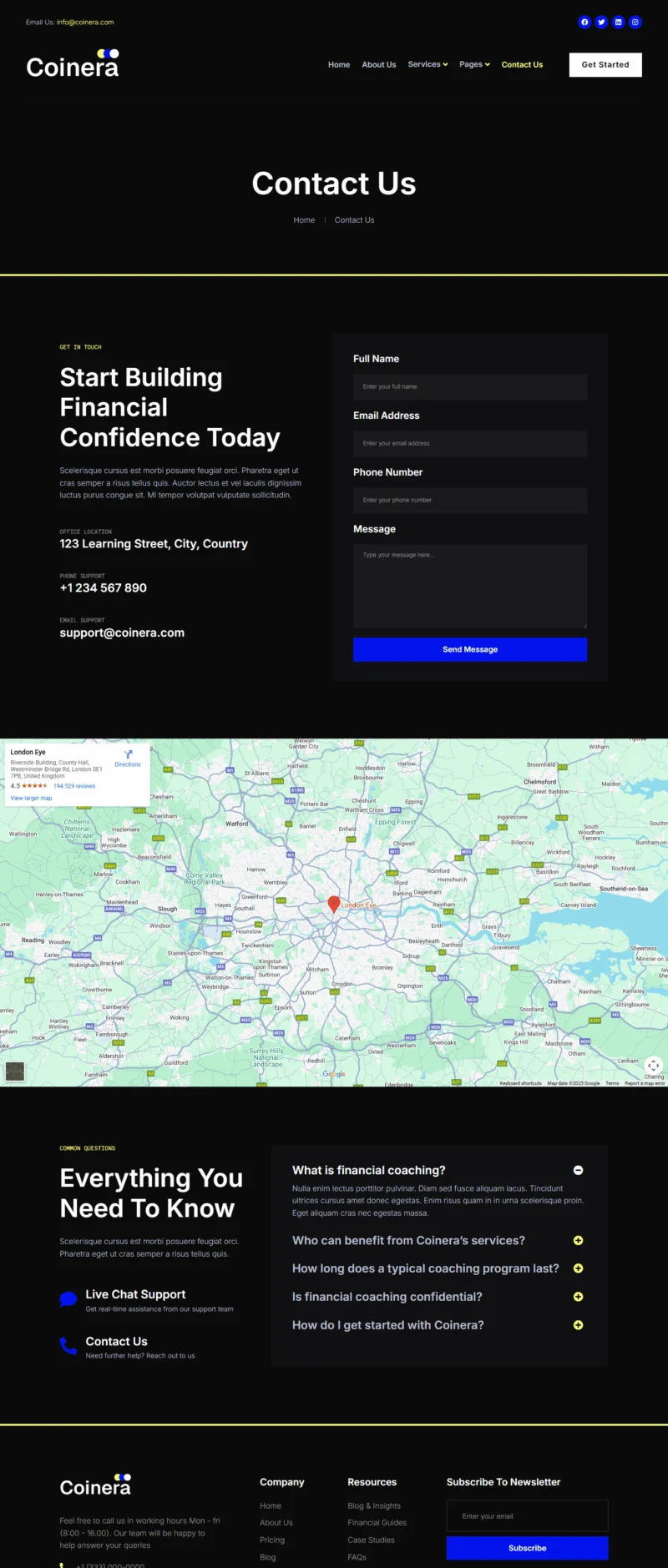Focus the Email Address input field
This screenshot has width=668, height=1568.
pos(470,443)
